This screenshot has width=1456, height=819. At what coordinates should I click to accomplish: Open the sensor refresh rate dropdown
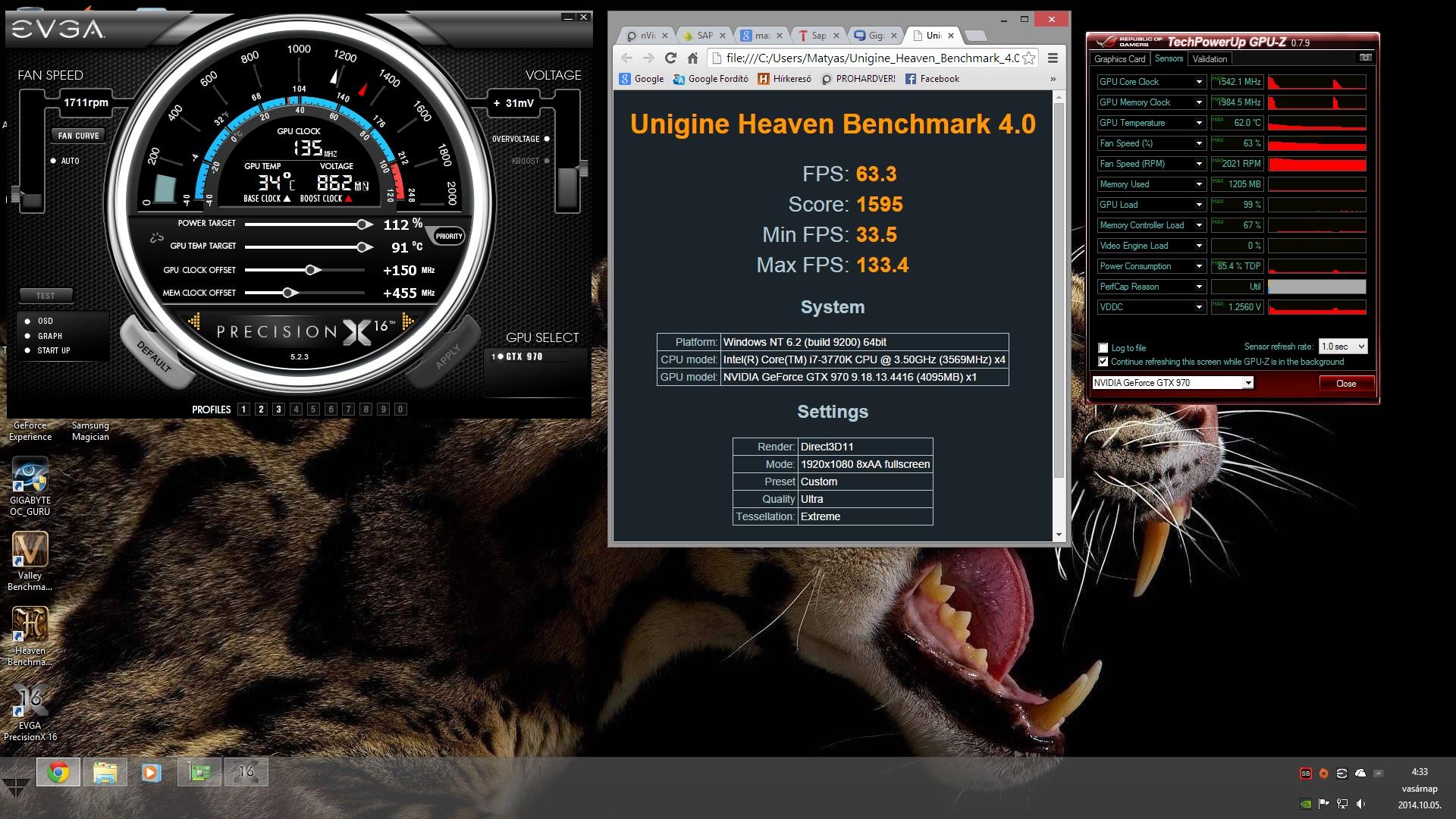point(1343,347)
